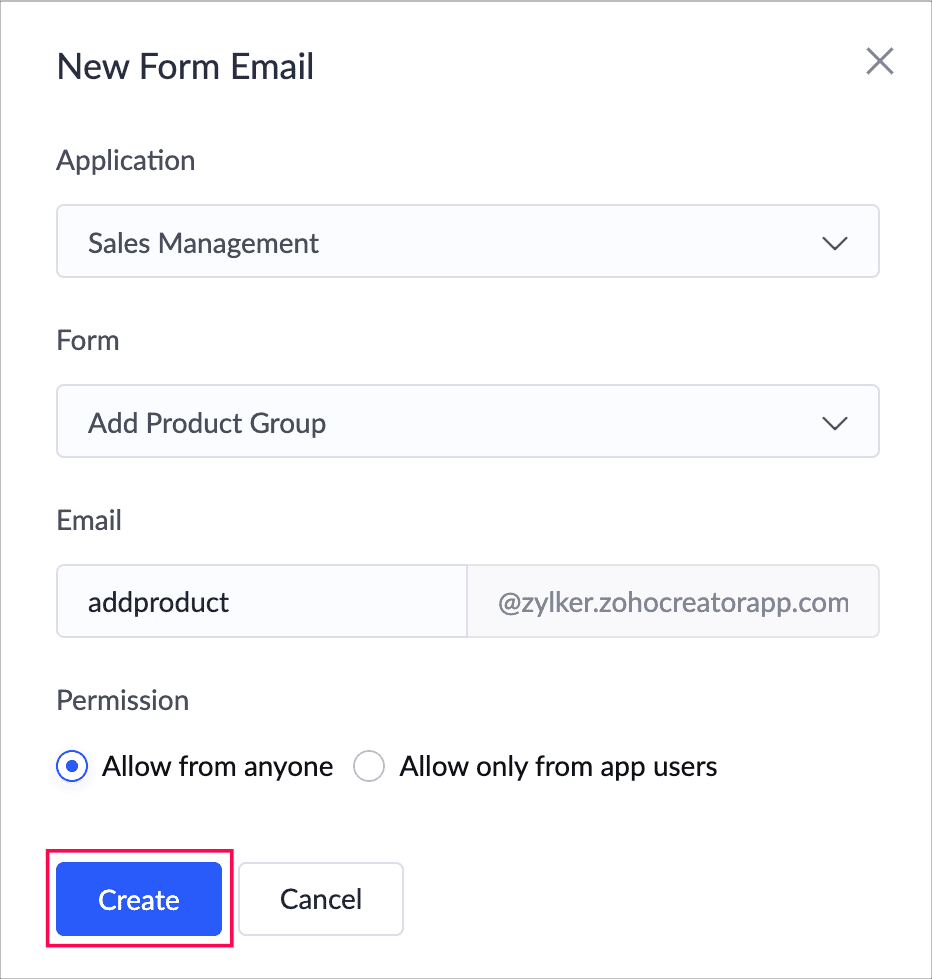Click the Create button
This screenshot has height=979, width=932.
click(139, 900)
